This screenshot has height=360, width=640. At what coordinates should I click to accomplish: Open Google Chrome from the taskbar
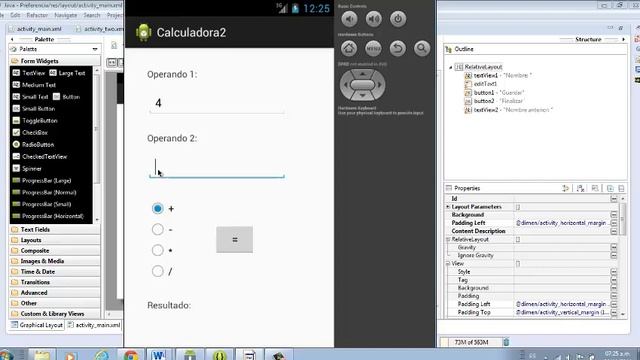point(131,355)
